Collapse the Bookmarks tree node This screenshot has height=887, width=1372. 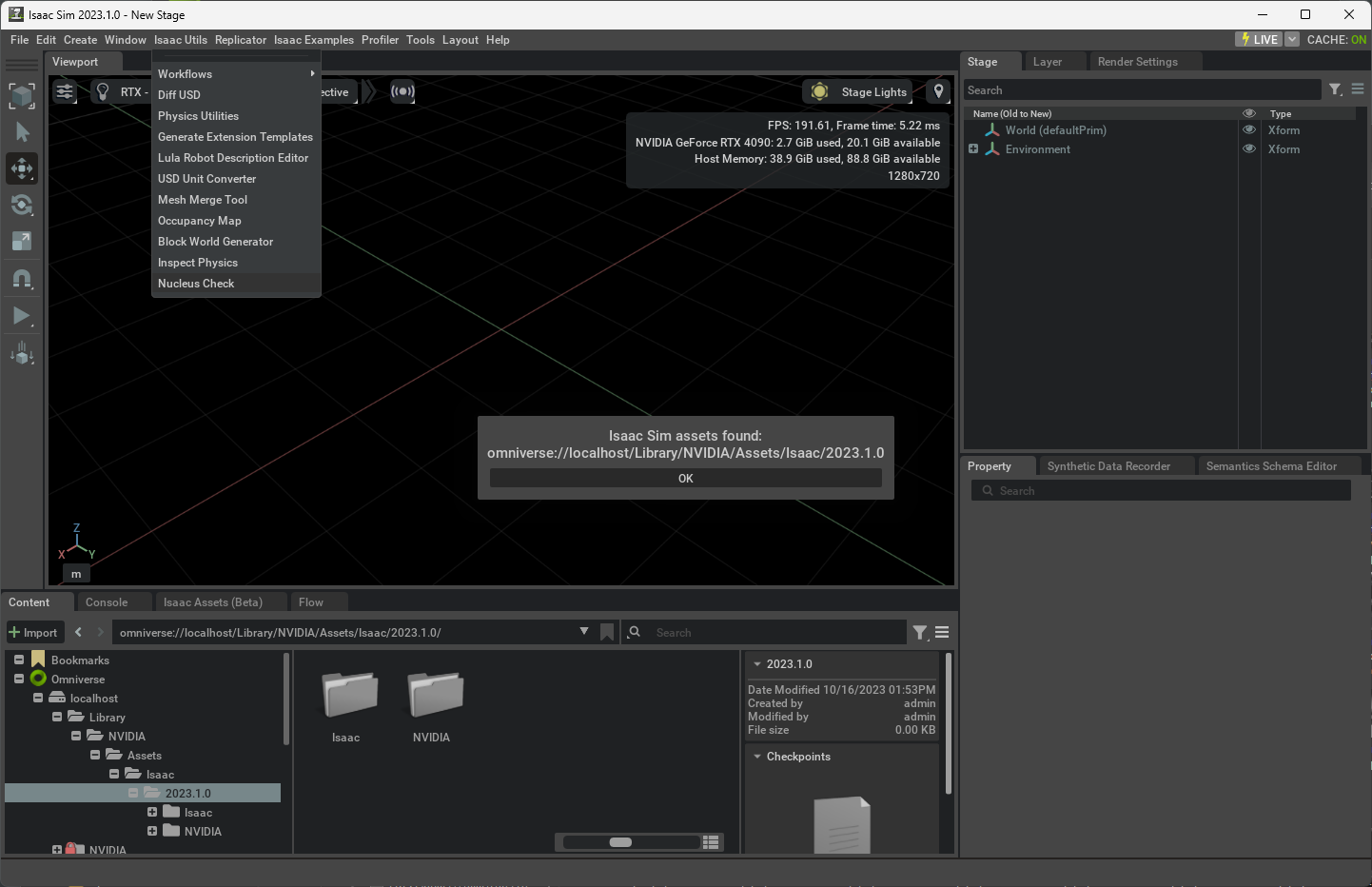point(19,660)
